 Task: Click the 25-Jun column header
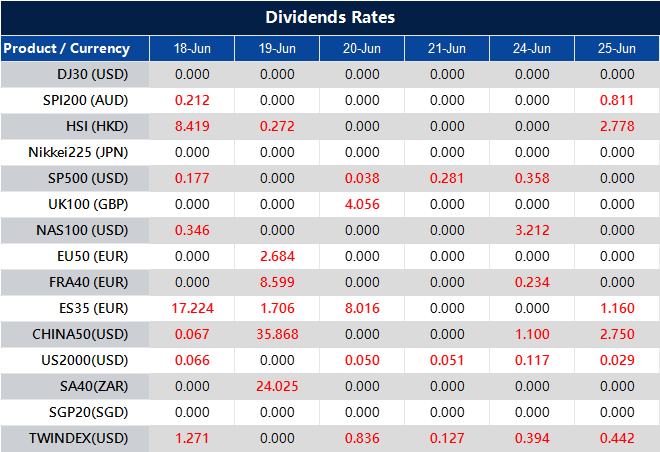616,48
